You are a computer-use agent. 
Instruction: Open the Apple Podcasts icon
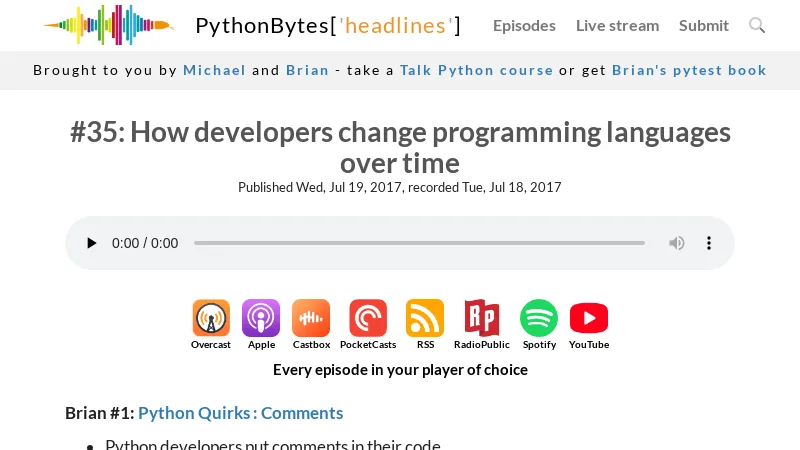[x=261, y=319]
